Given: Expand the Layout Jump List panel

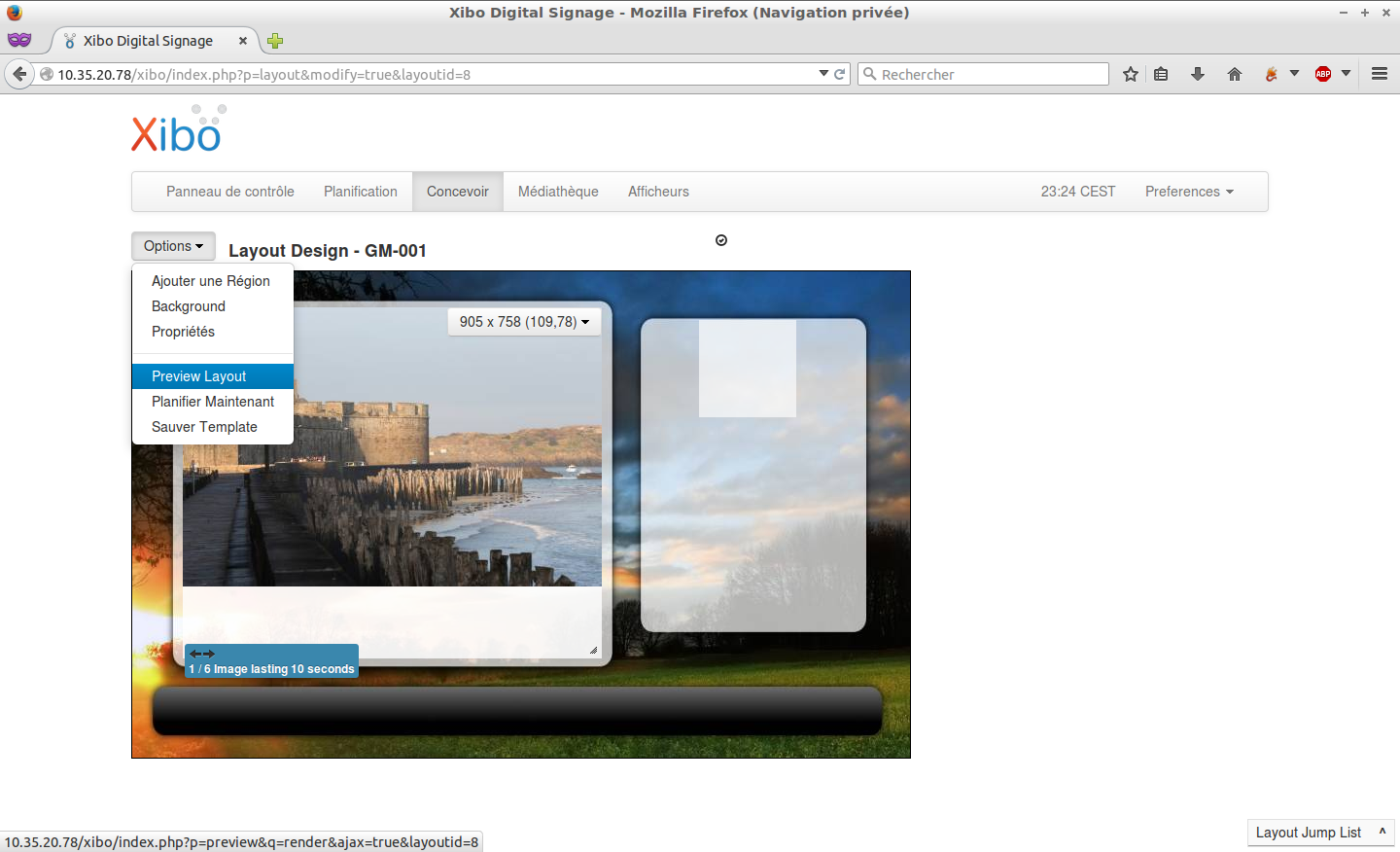Looking at the screenshot, I should point(1319,833).
